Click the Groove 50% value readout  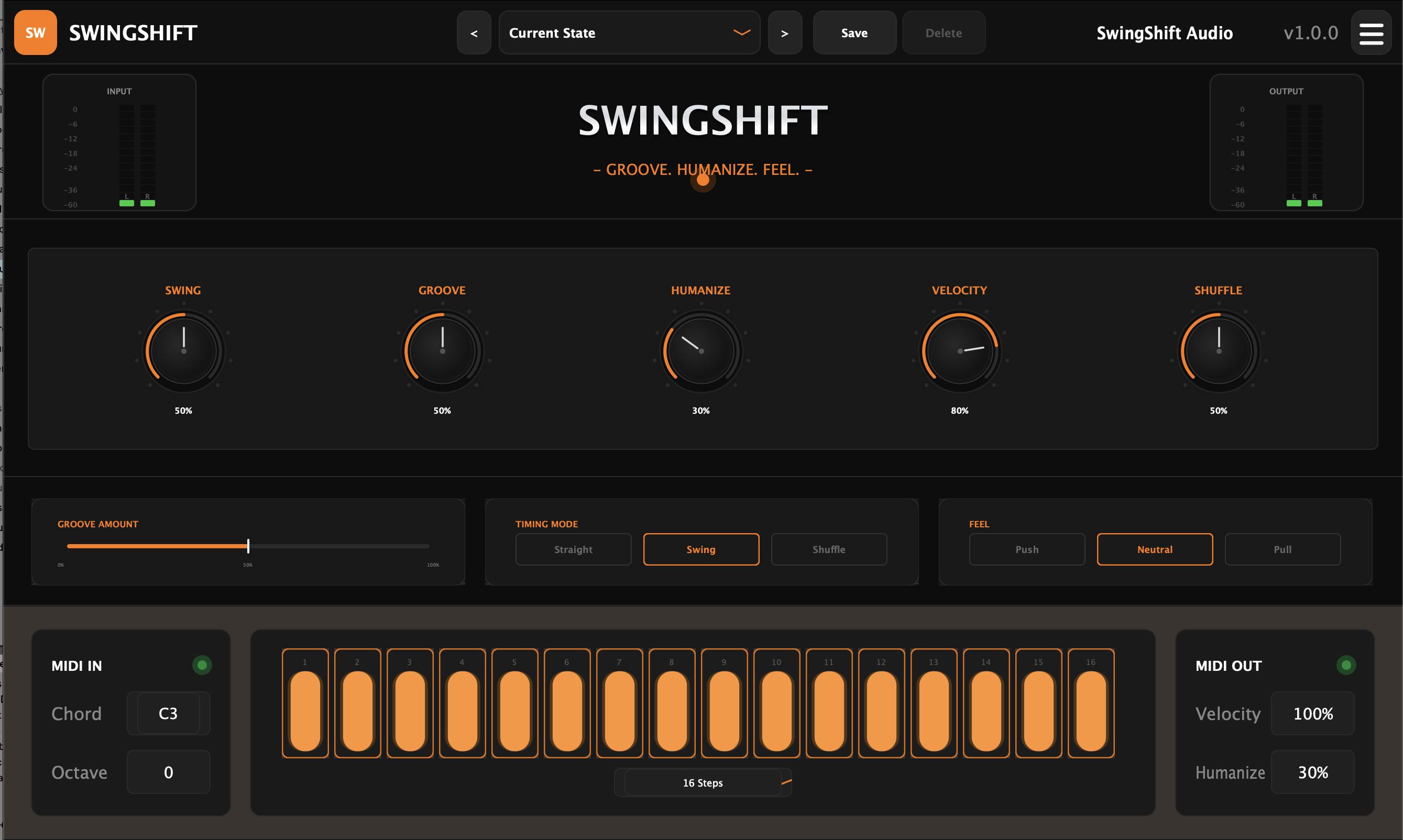442,411
